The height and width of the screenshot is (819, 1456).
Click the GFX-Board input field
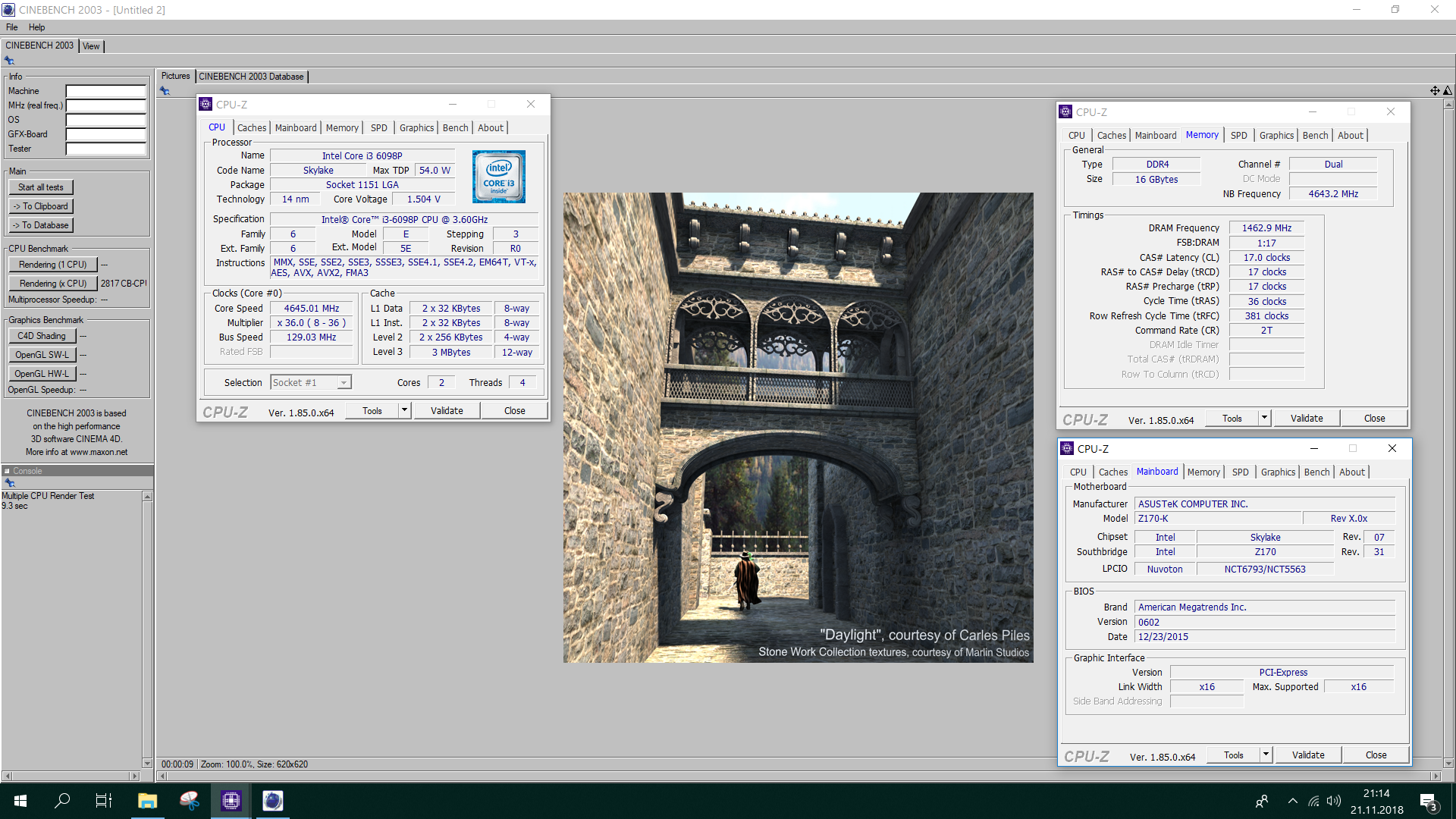105,134
